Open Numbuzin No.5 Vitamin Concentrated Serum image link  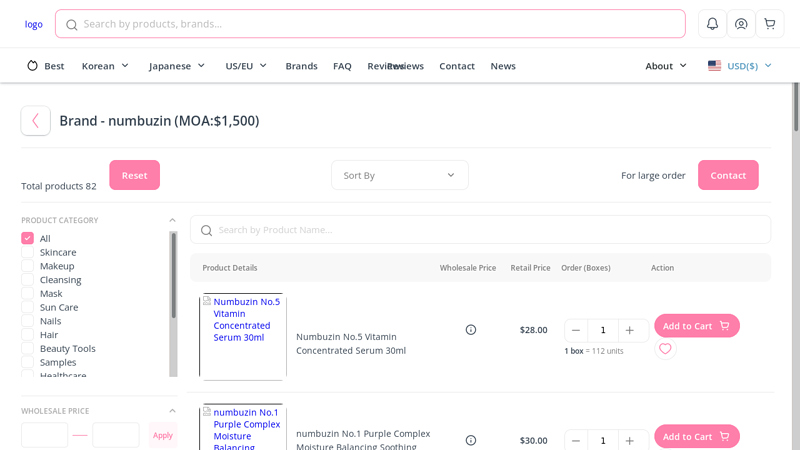point(243,337)
